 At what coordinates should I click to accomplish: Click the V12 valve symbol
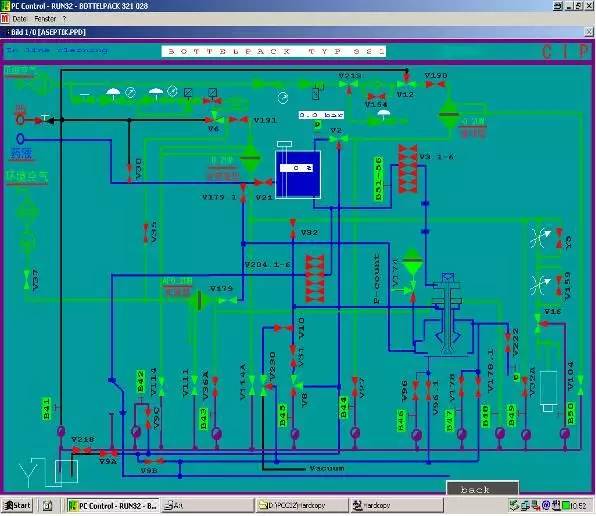[x=406, y=83]
